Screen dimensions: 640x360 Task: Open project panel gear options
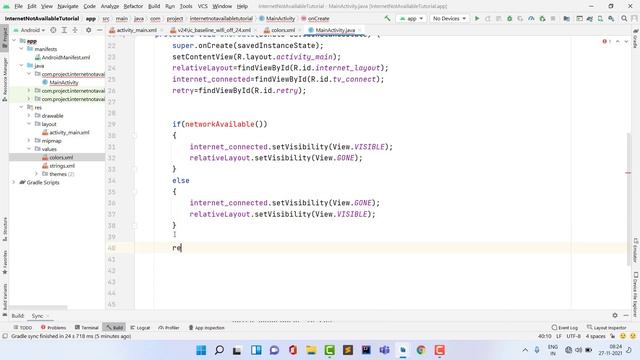coord(88,30)
